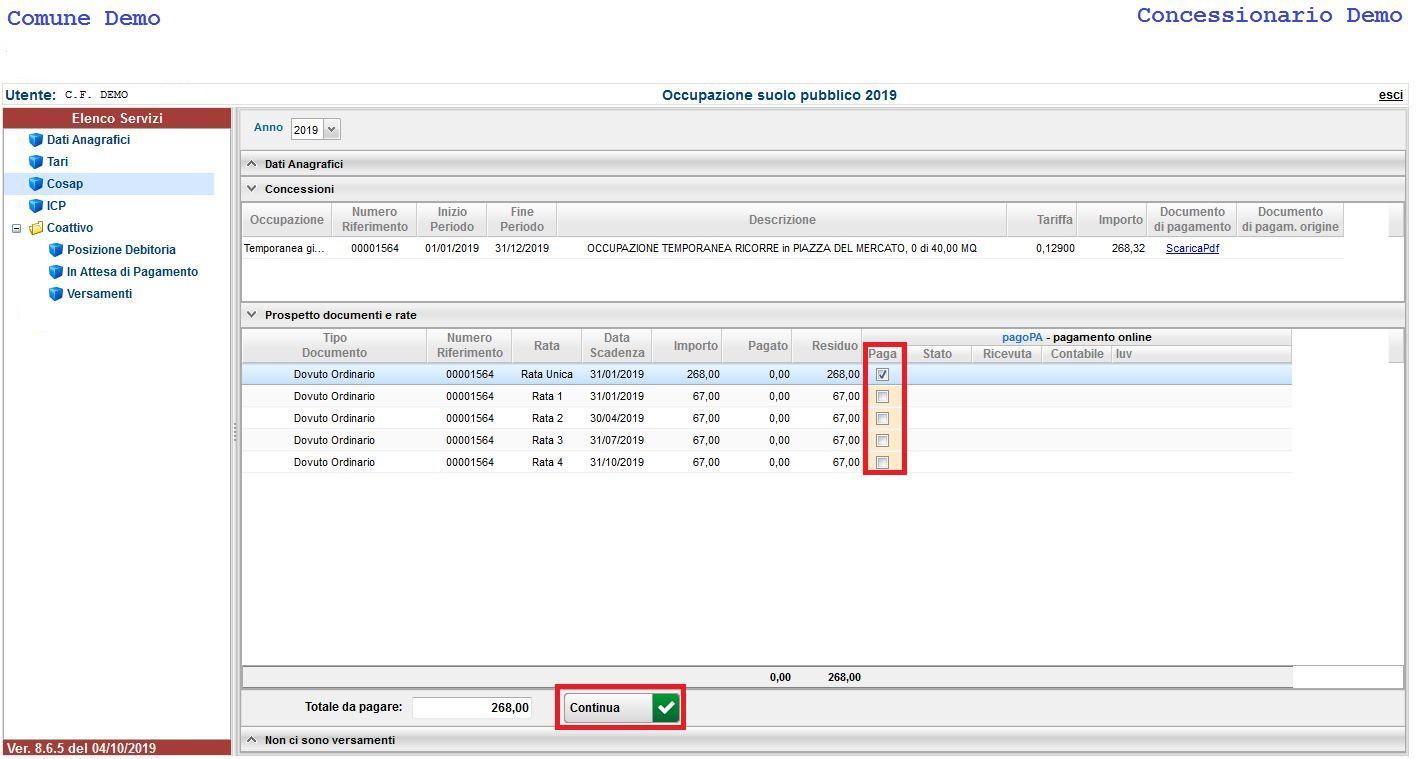This screenshot has height=759, width=1421.
Task: Check Paga box for Rata 4
Action: [882, 462]
